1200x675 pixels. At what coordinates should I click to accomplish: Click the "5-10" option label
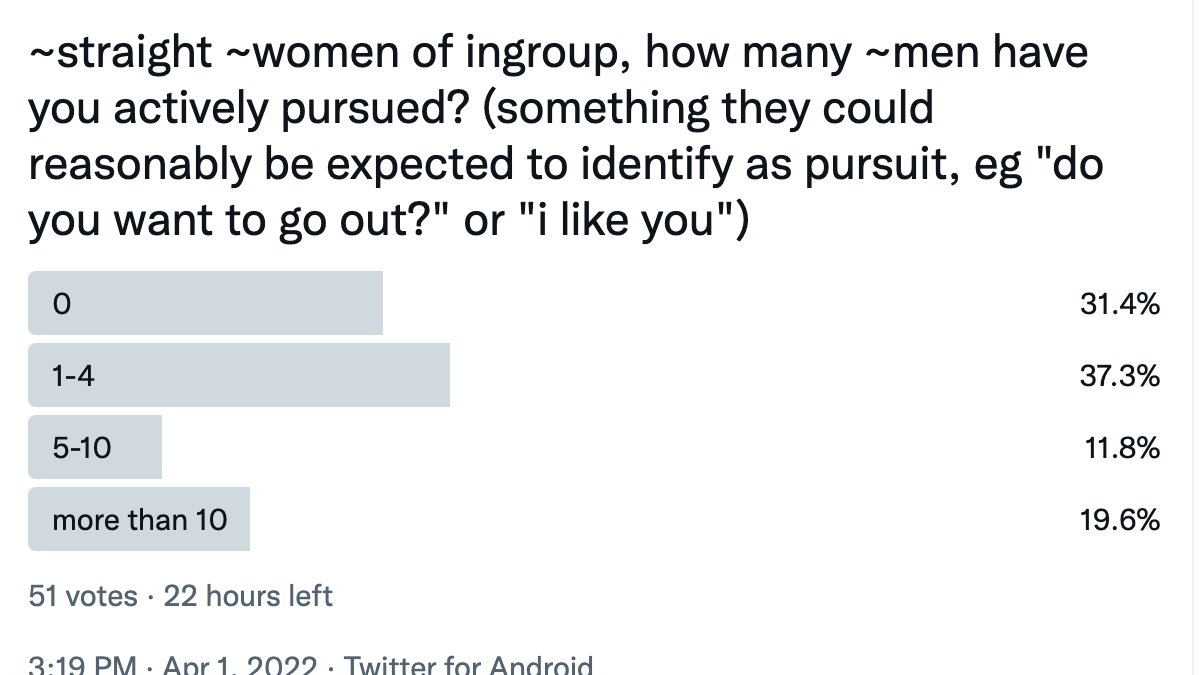coord(82,448)
